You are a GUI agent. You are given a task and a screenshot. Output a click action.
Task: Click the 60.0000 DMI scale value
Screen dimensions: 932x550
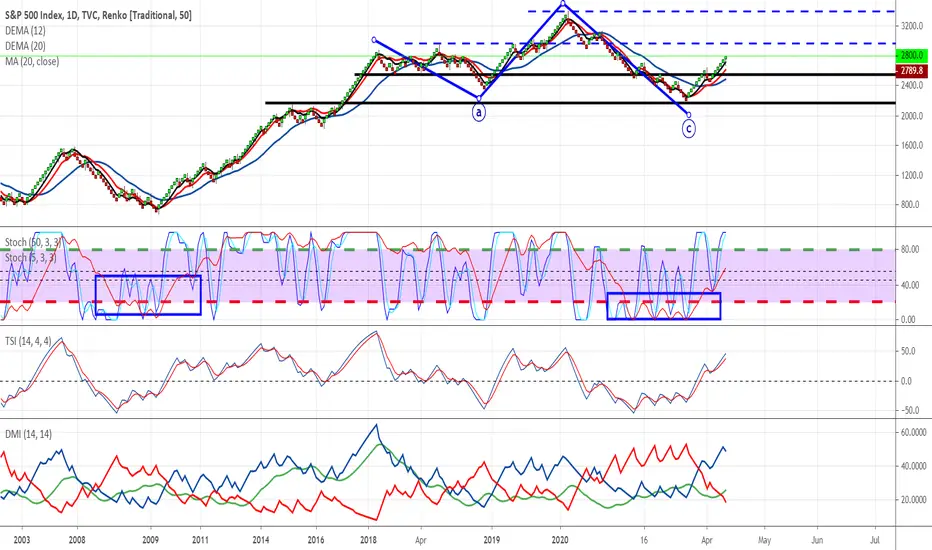point(913,432)
